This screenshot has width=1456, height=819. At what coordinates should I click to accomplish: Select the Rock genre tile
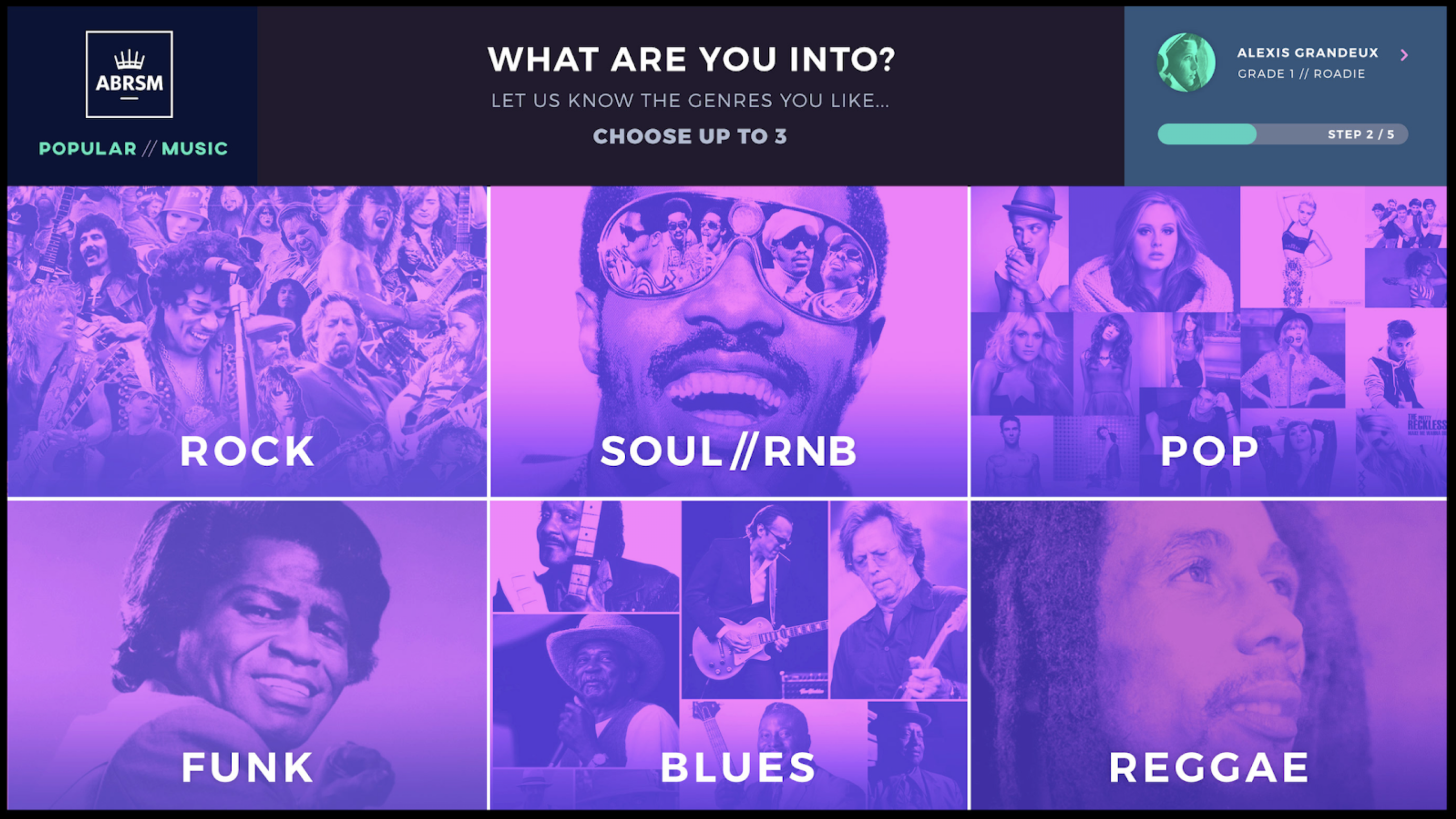click(x=246, y=341)
